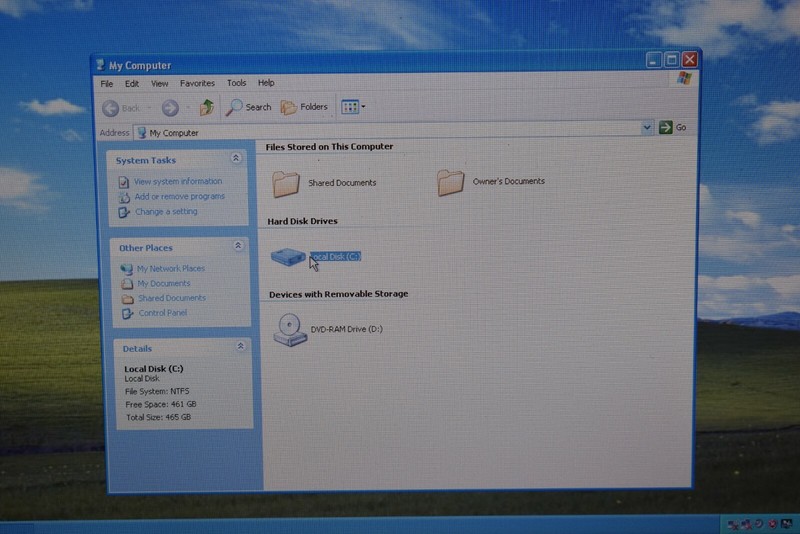Open the Tools menu
Image resolution: width=800 pixels, height=534 pixels.
pos(236,83)
